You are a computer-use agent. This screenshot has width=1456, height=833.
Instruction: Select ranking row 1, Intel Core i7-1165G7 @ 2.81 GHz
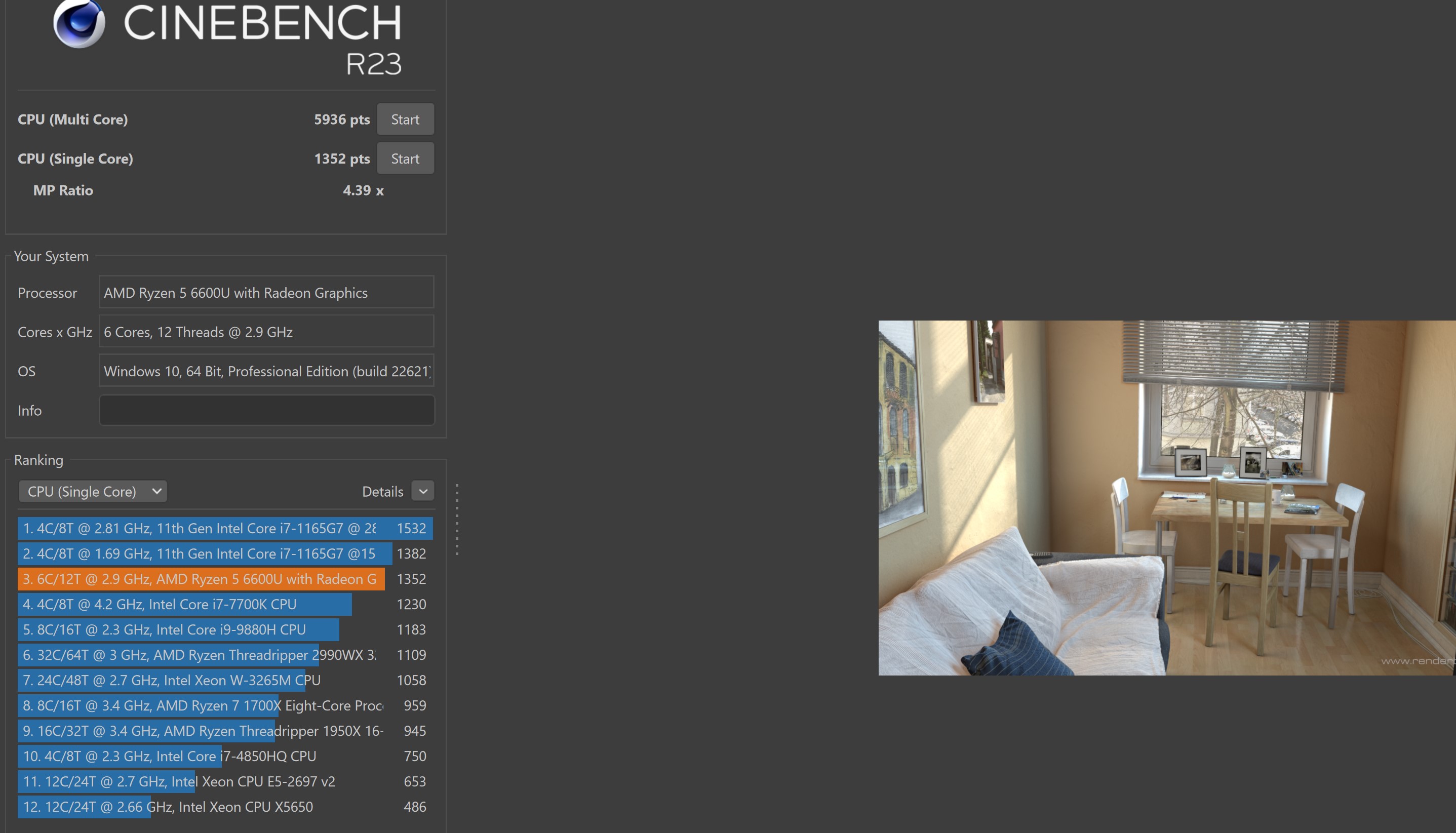[225, 528]
